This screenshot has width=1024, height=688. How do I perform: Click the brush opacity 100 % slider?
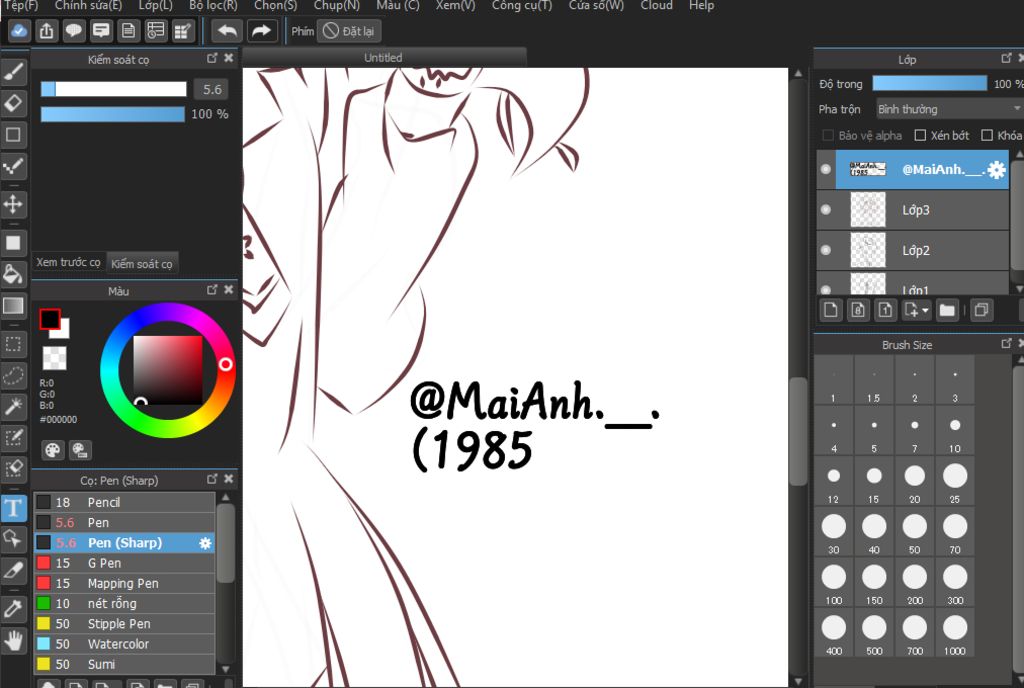click(113, 114)
